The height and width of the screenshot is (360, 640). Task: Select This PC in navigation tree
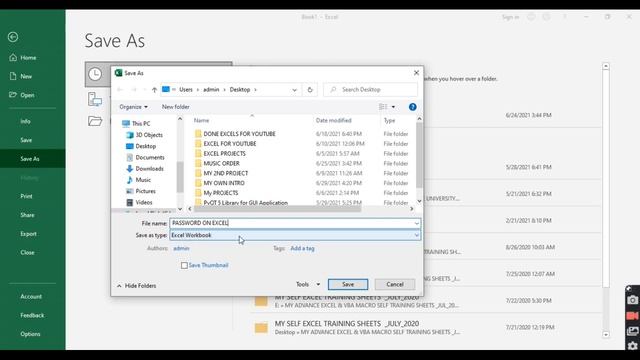click(137, 124)
